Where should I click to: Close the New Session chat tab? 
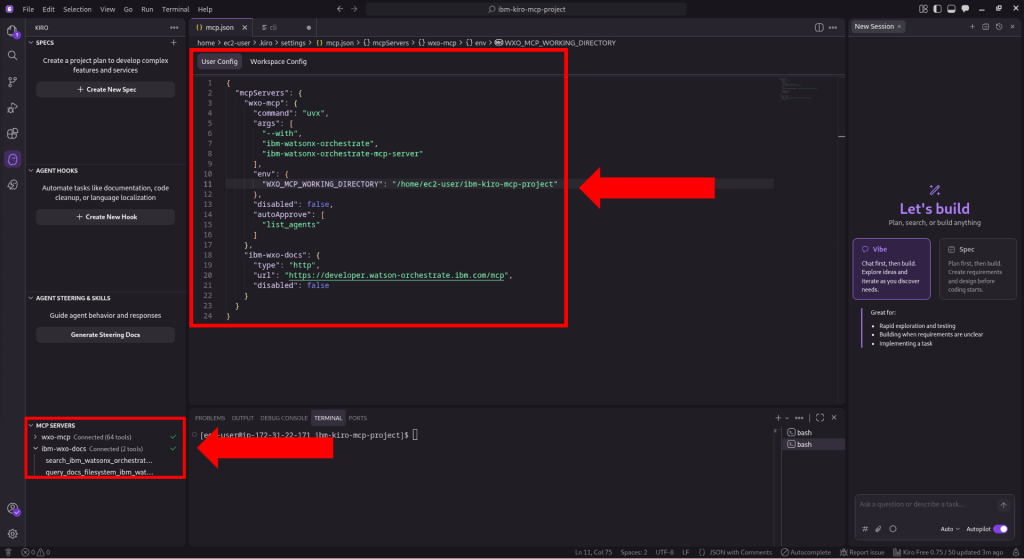coord(899,27)
